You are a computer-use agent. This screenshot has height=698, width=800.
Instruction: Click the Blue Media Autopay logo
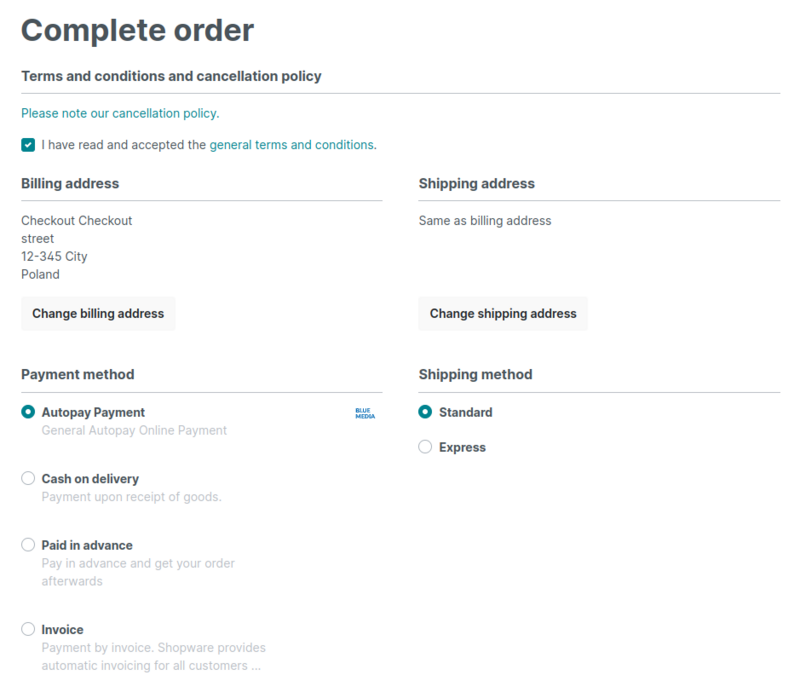[364, 412]
